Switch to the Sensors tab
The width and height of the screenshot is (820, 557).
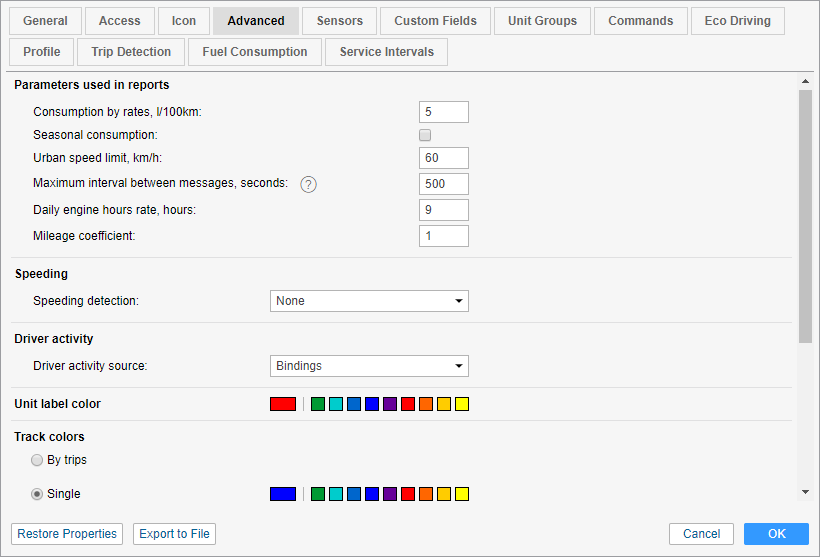click(339, 21)
